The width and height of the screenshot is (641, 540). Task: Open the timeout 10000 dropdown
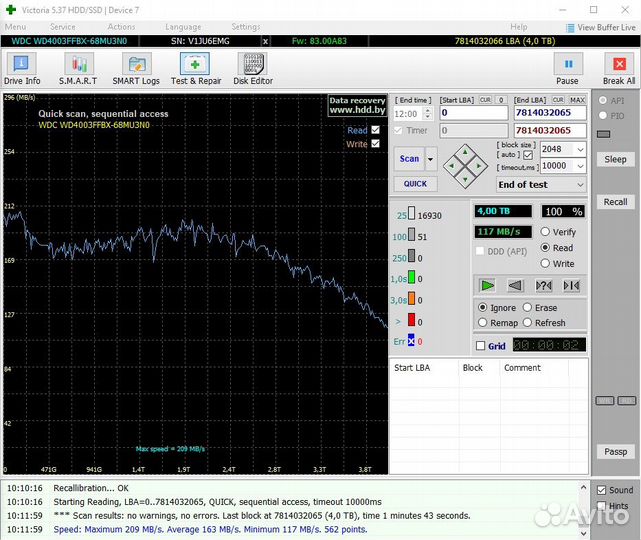[x=579, y=166]
